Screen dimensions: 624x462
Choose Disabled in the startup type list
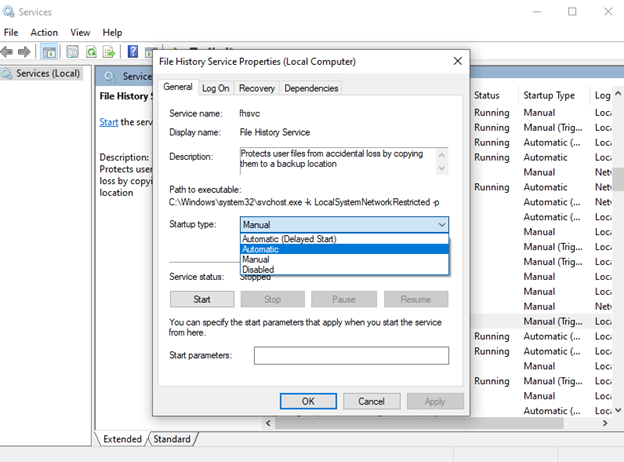(345, 269)
